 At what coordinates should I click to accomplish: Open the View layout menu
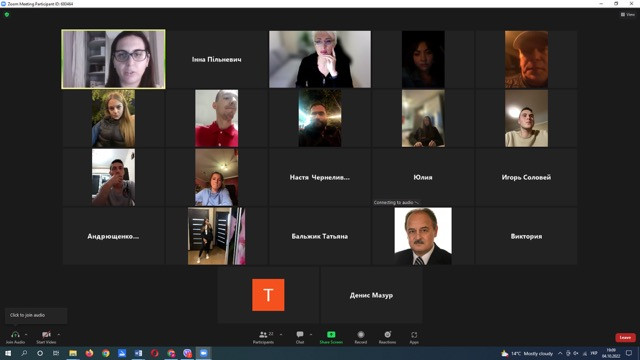click(x=628, y=14)
